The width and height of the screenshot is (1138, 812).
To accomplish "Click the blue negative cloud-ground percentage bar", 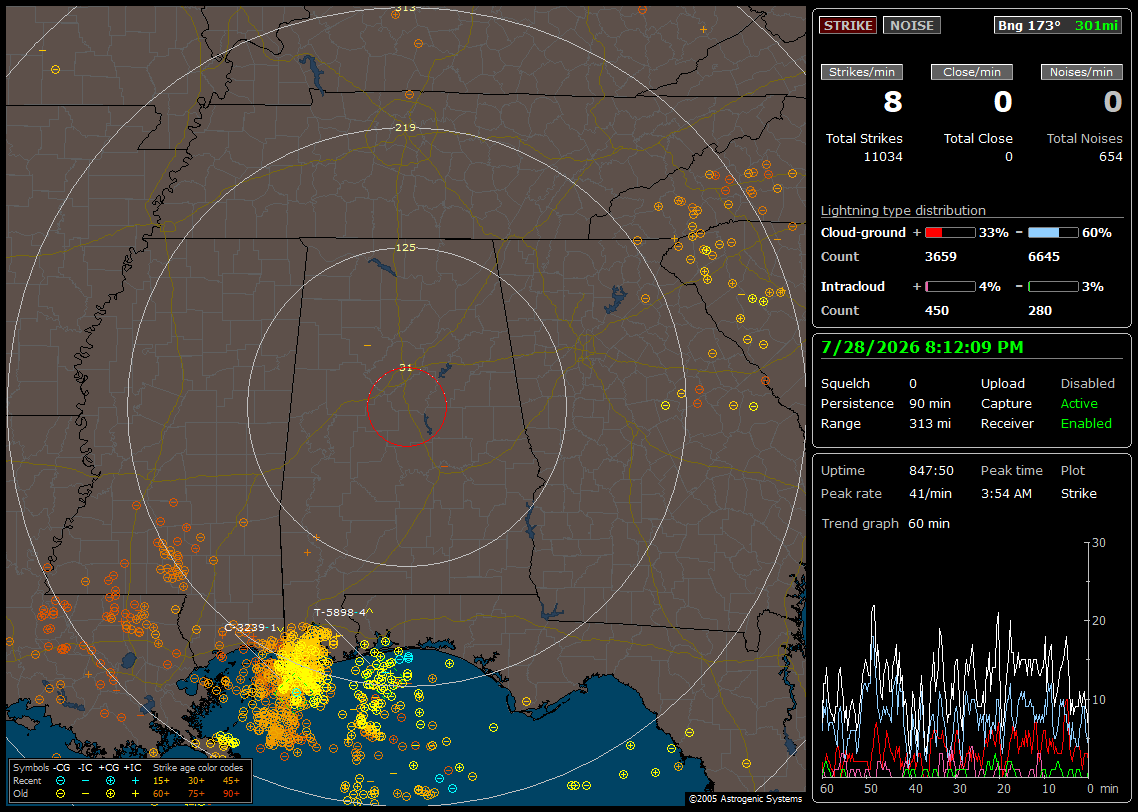I will tap(1053, 232).
